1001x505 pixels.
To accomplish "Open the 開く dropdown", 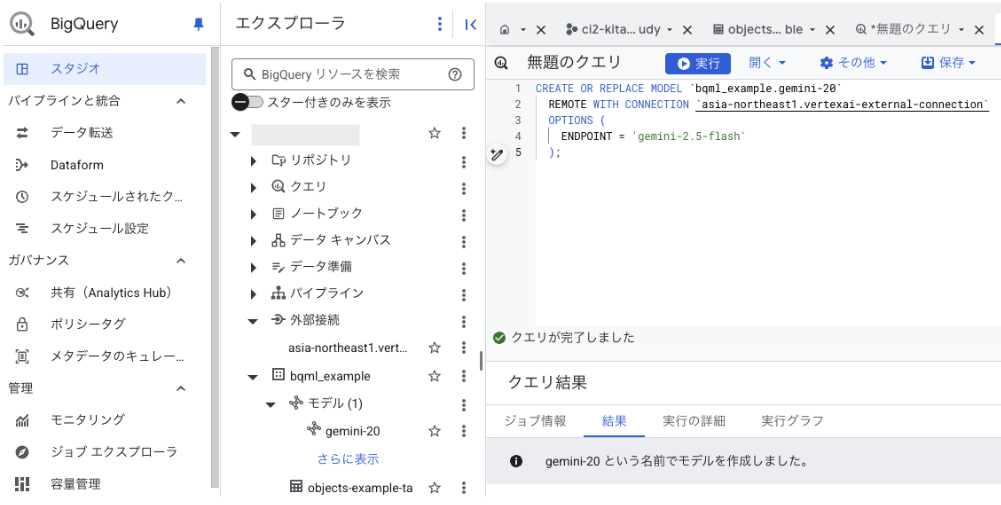I will [x=767, y=63].
